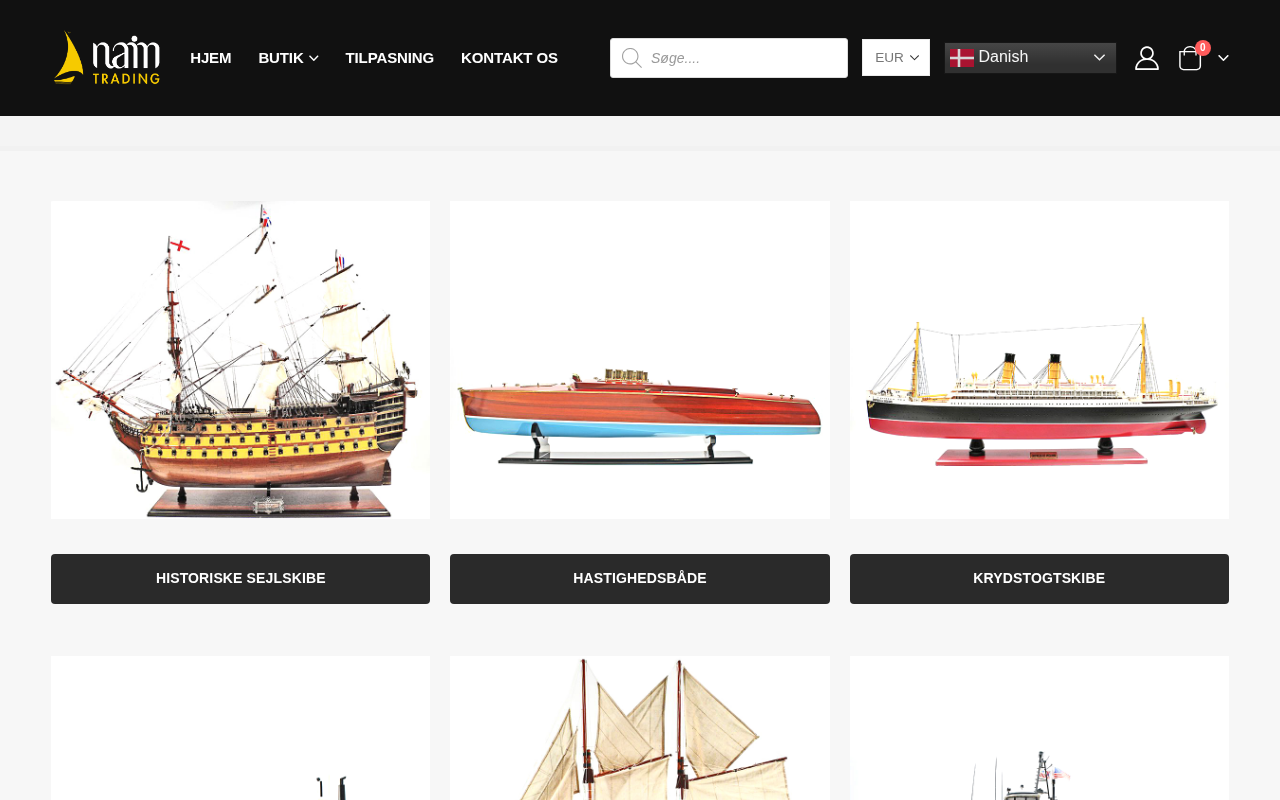The width and height of the screenshot is (1280, 800).
Task: Open the EUR currency dropdown
Action: 896,58
